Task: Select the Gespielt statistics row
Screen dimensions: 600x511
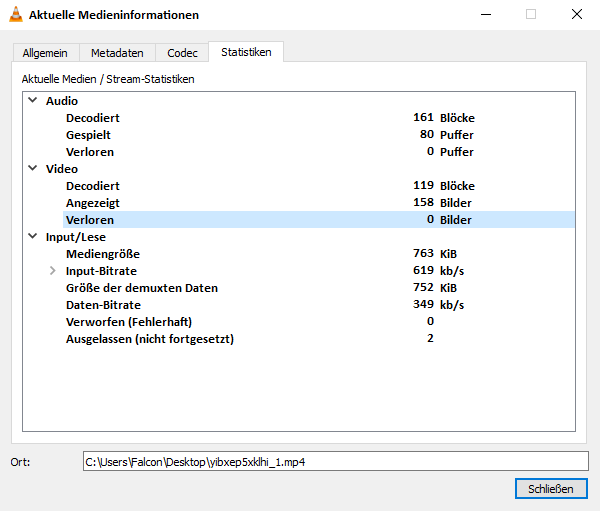Action: (x=88, y=135)
